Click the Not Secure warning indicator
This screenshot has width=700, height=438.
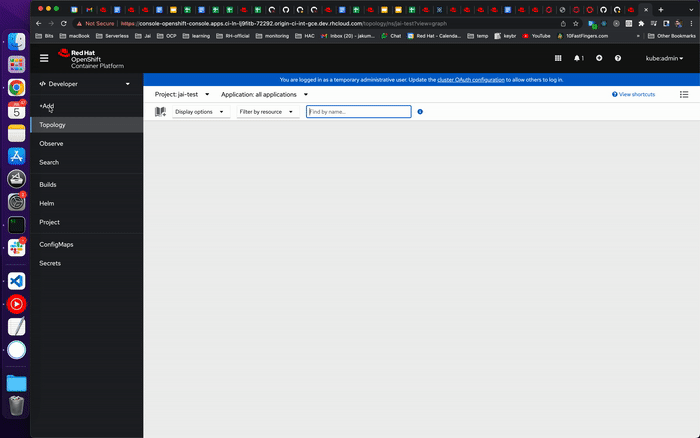click(x=96, y=23)
